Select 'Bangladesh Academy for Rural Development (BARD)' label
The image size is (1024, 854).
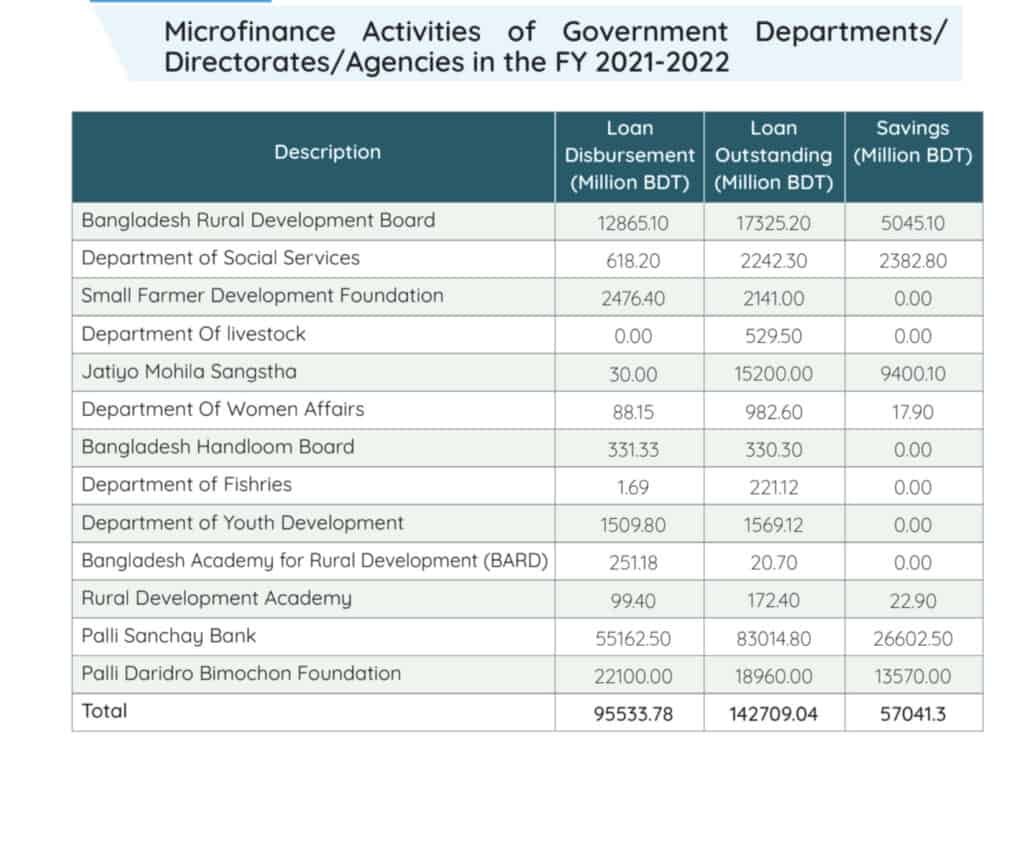tap(314, 561)
